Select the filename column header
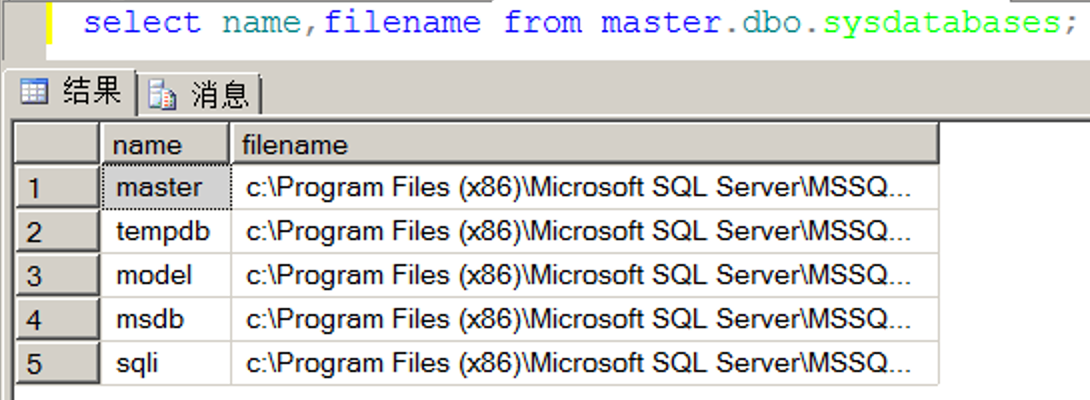Viewport: 1090px width, 400px height. click(584, 145)
